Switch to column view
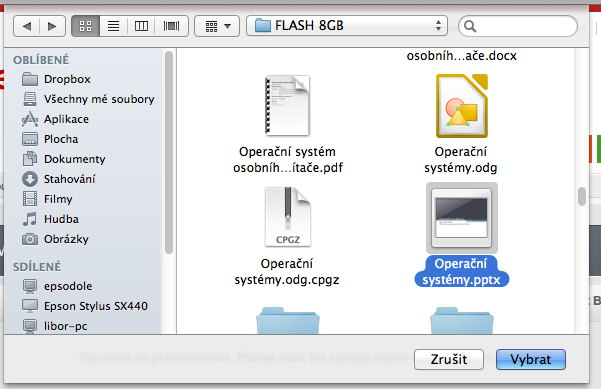601x389 pixels. (141, 26)
